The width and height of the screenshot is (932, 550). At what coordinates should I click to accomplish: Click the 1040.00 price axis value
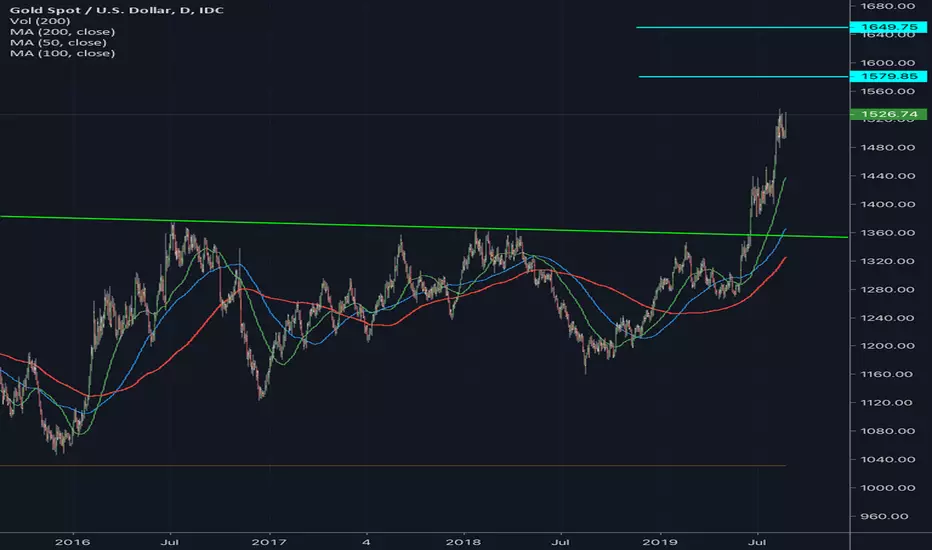click(888, 459)
